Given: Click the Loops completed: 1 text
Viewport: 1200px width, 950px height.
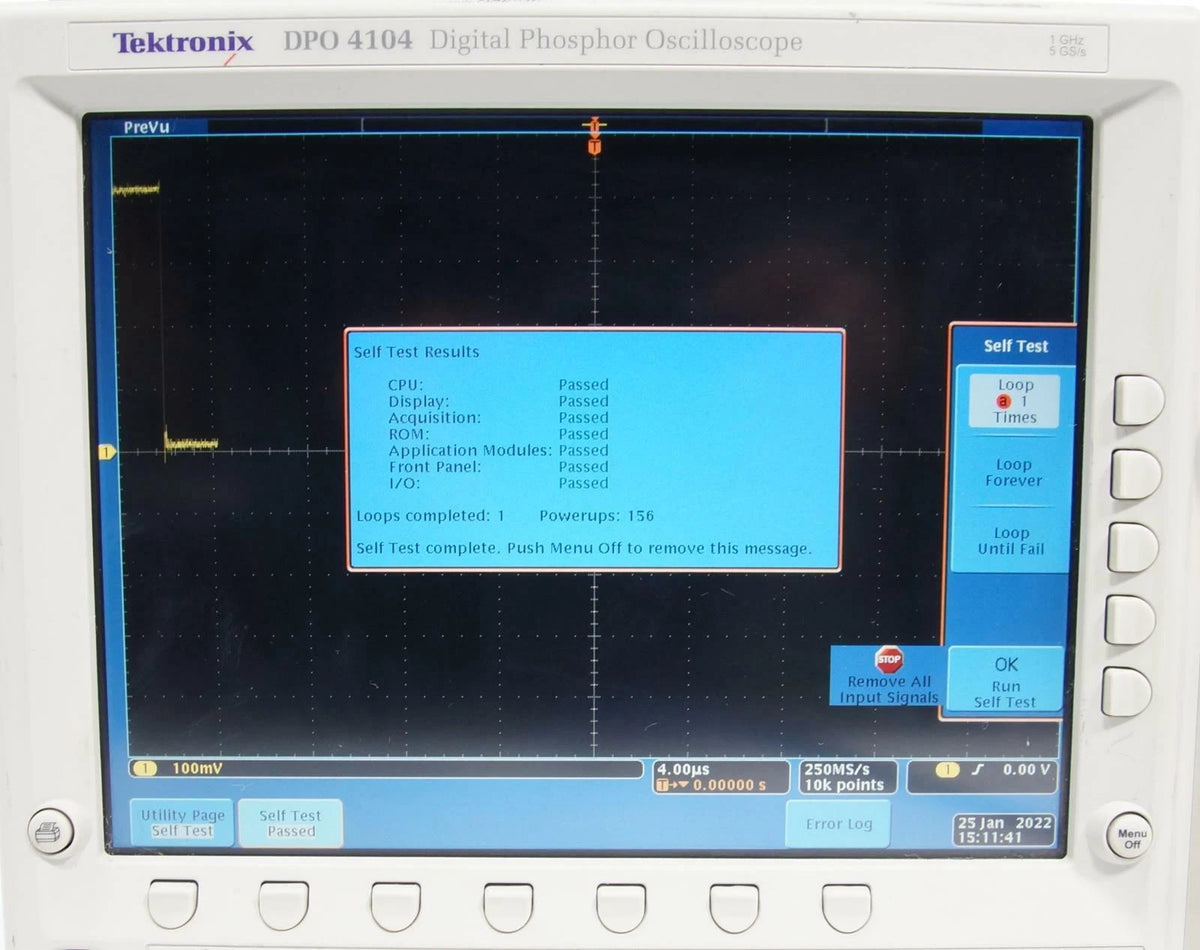Looking at the screenshot, I should tap(431, 516).
